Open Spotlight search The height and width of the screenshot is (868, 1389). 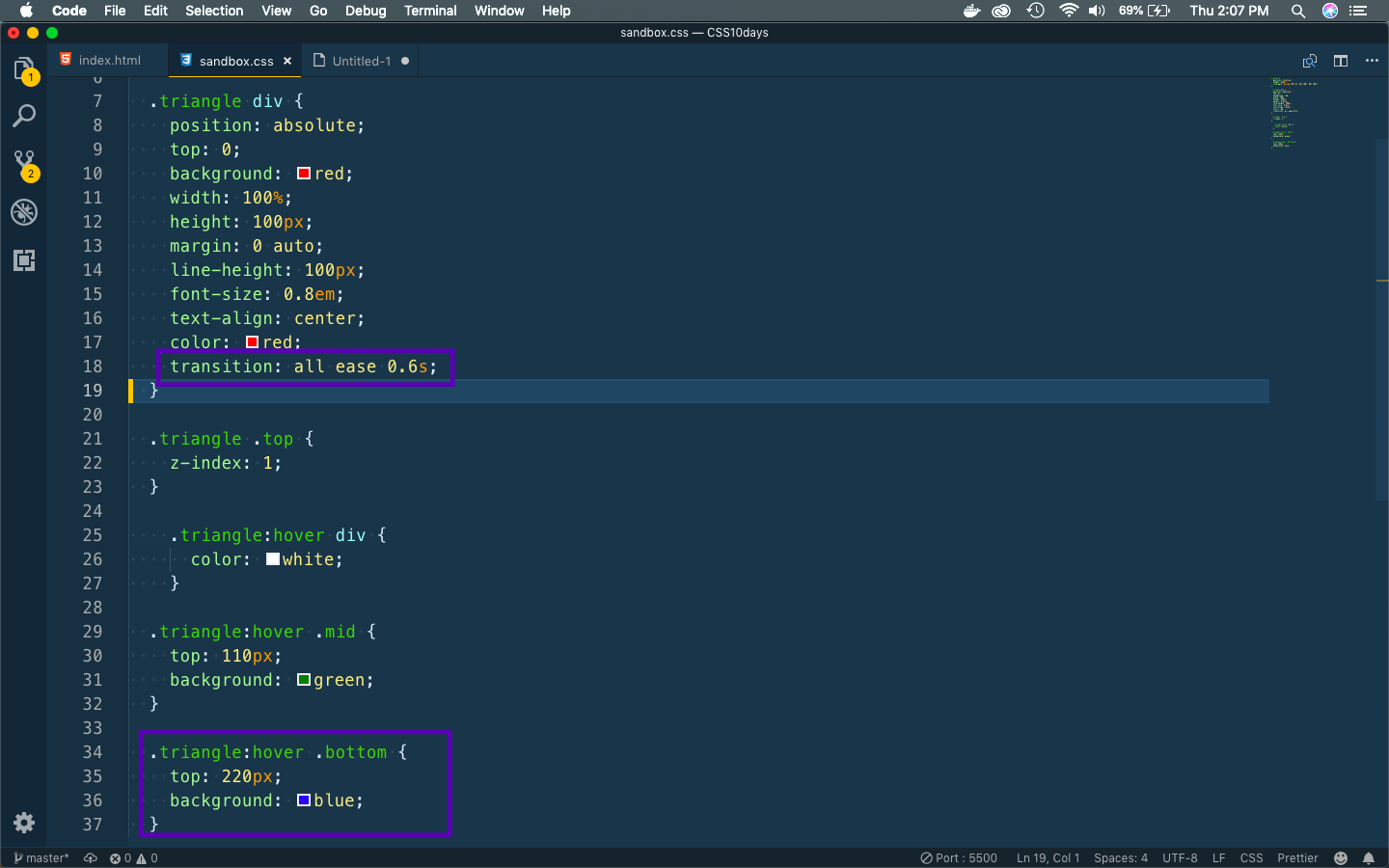[x=1298, y=11]
